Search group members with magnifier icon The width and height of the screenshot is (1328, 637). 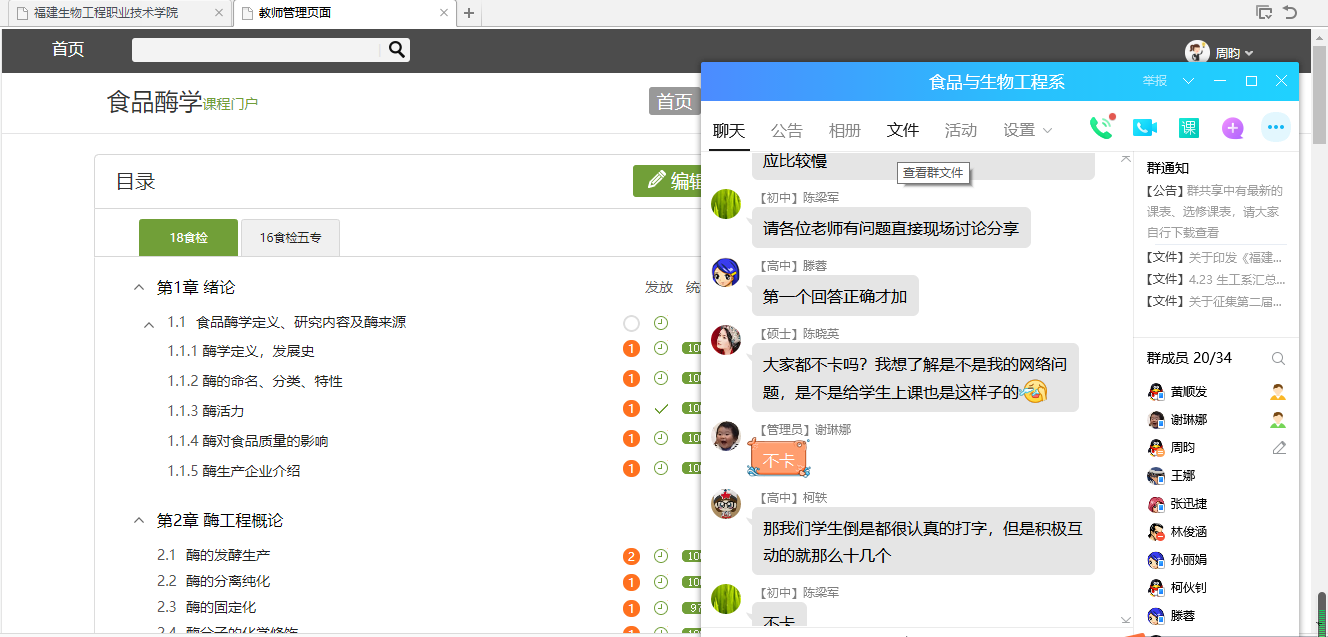pyautogui.click(x=1278, y=358)
